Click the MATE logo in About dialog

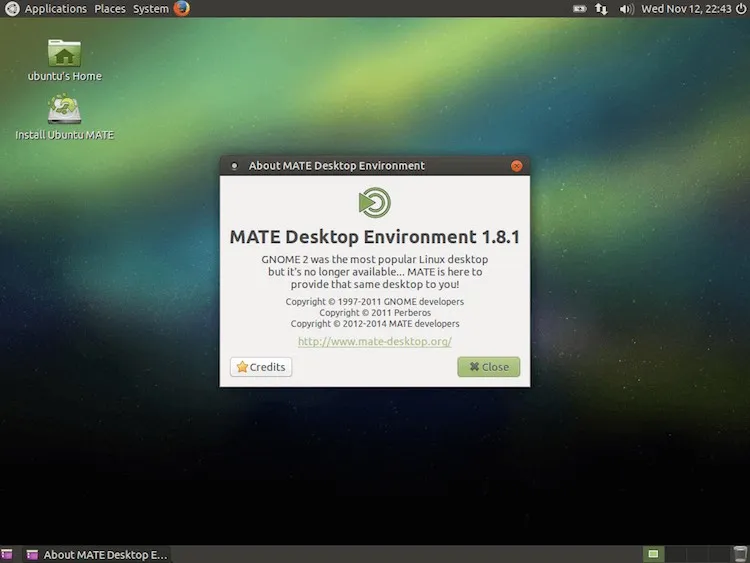tap(375, 203)
